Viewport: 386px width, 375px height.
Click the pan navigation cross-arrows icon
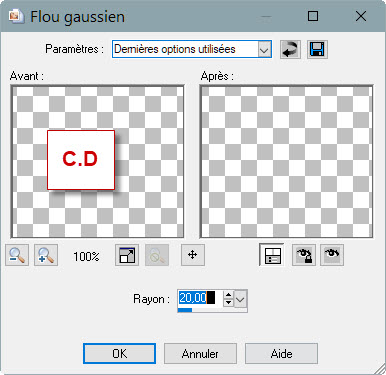click(193, 255)
